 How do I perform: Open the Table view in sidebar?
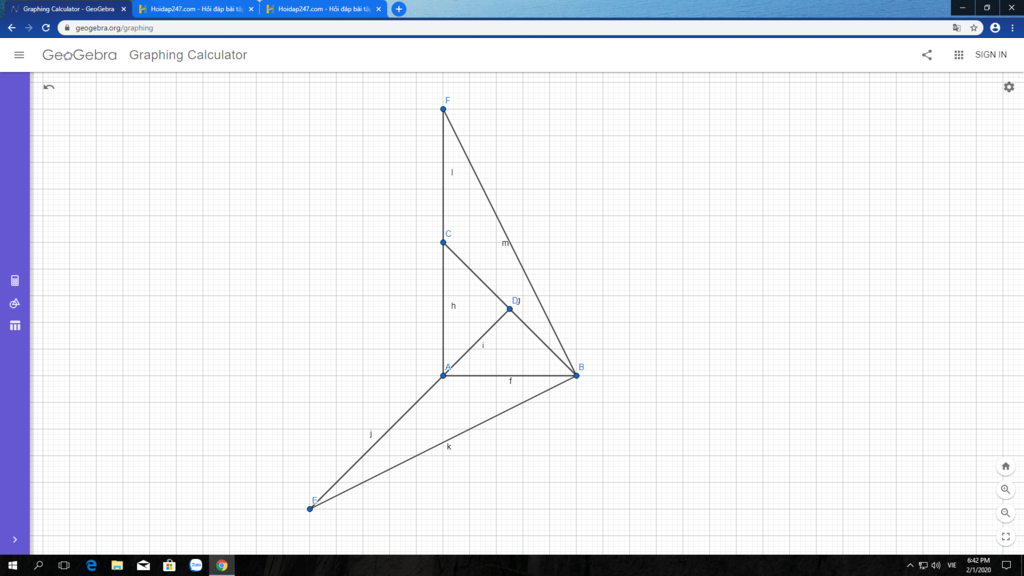pyautogui.click(x=15, y=325)
